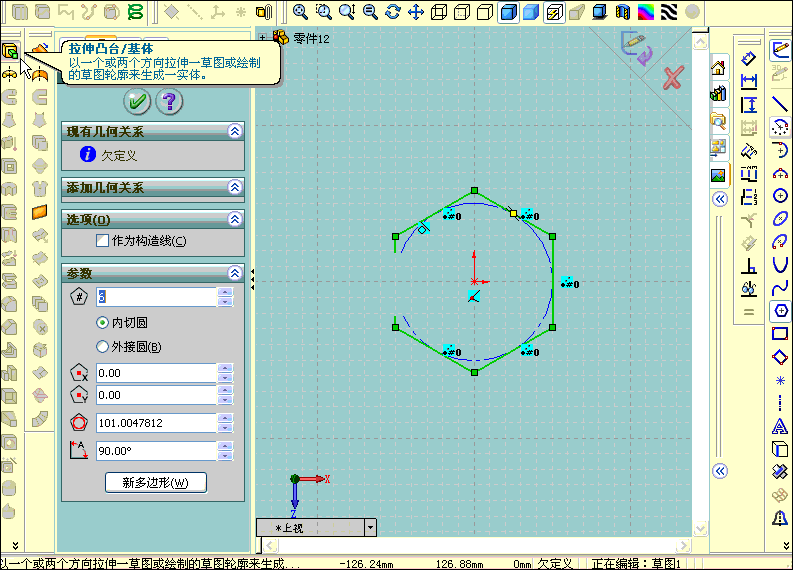Open the picture-icon task pane tab

(x=719, y=176)
